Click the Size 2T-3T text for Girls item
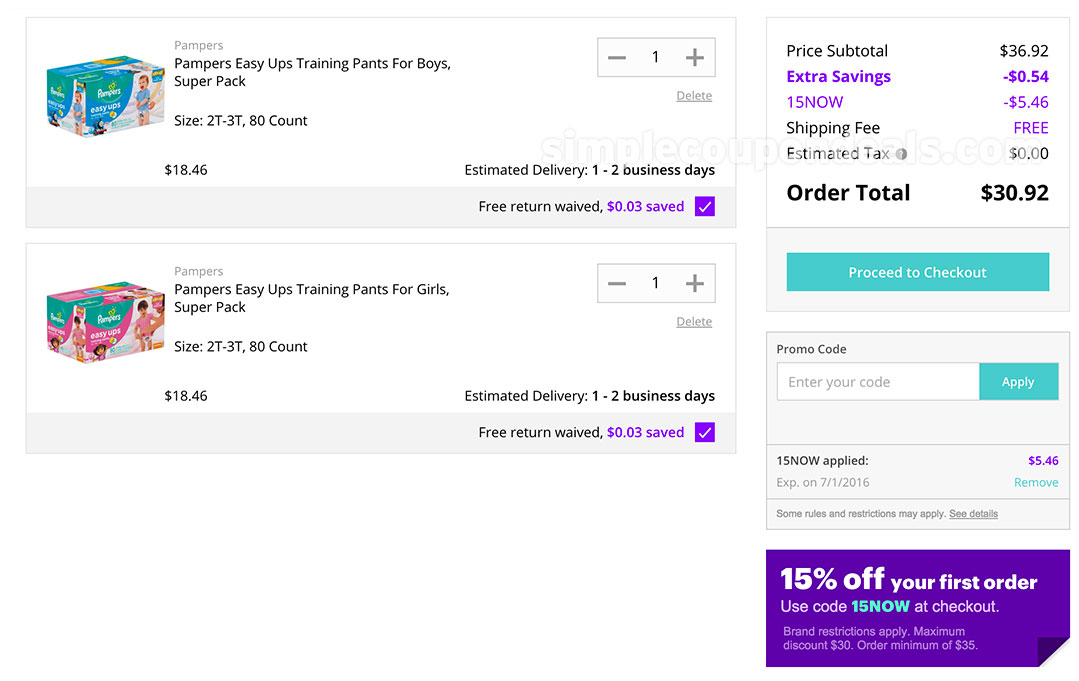The width and height of the screenshot is (1079, 681). pos(240,346)
